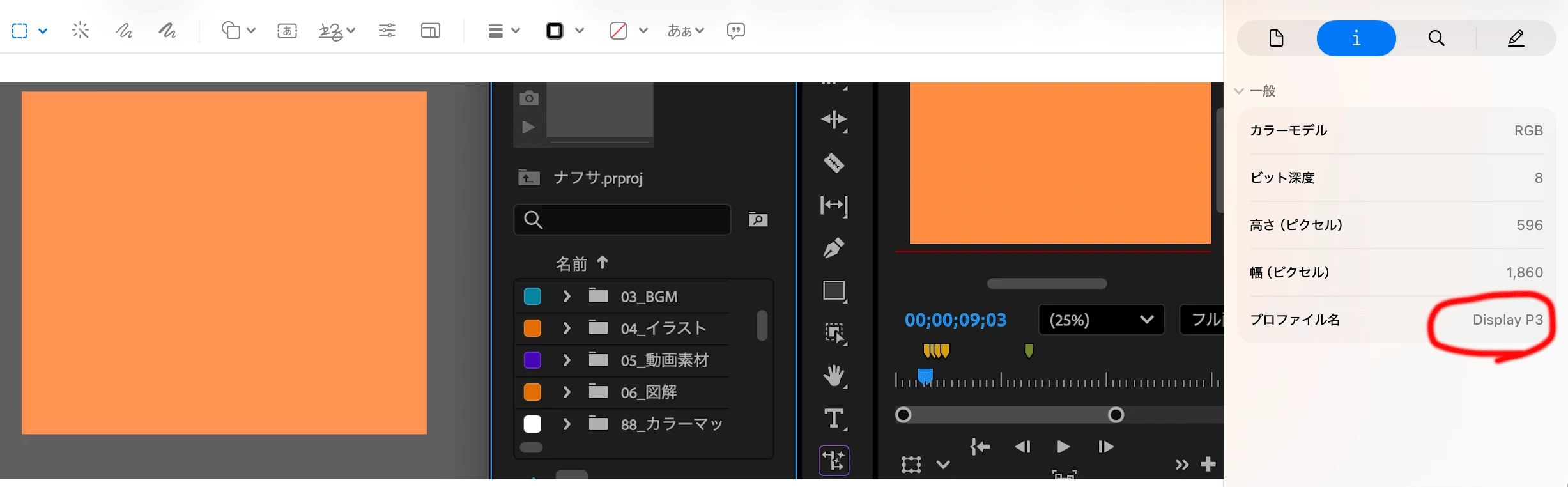Screen dimensions: 1568x487
Task: Select the Sketch pen tool
Action: pos(124,31)
